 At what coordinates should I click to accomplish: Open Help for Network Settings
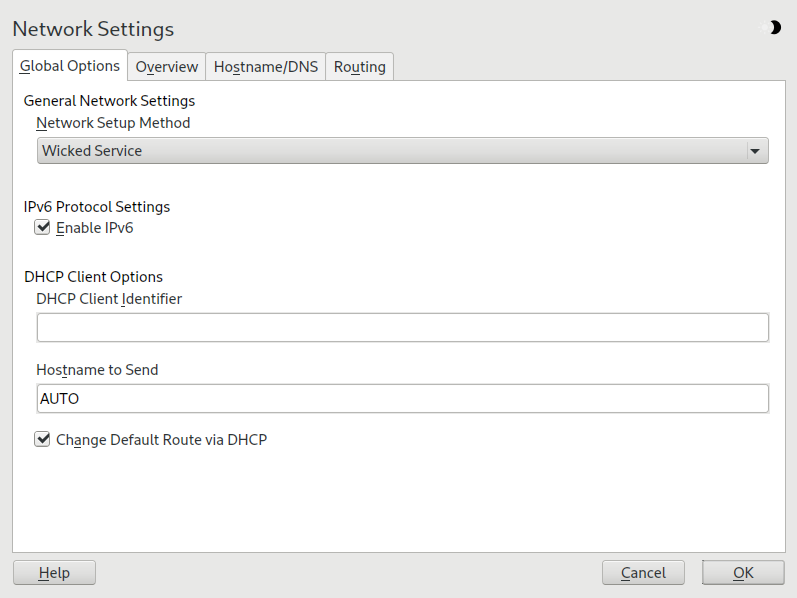click(x=54, y=573)
